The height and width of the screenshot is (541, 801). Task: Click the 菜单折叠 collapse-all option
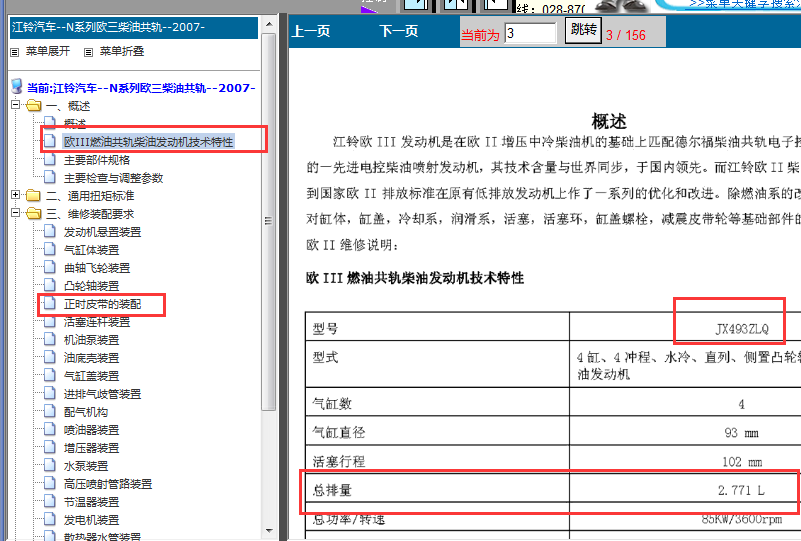click(x=122, y=51)
